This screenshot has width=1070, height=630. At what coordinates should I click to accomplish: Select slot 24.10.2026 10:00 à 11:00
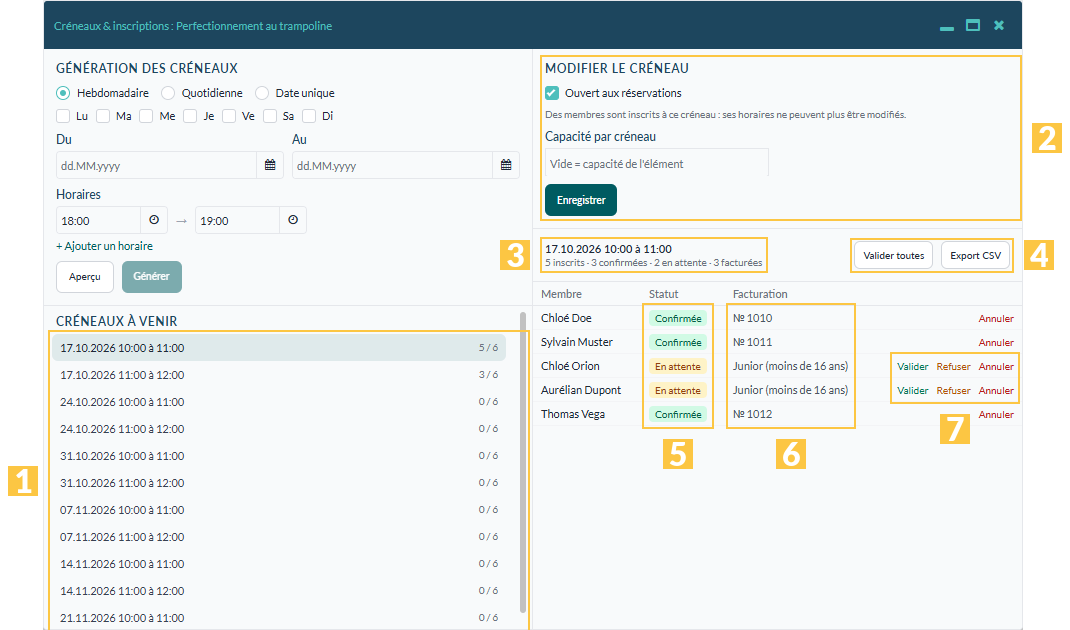[x=279, y=402]
